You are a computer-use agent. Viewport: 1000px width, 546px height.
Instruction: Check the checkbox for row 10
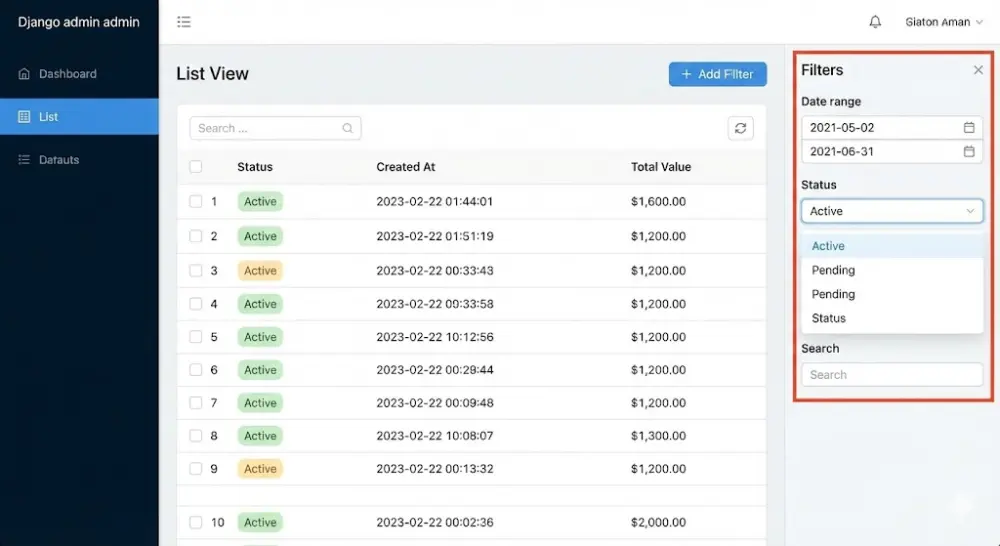pyautogui.click(x=196, y=522)
